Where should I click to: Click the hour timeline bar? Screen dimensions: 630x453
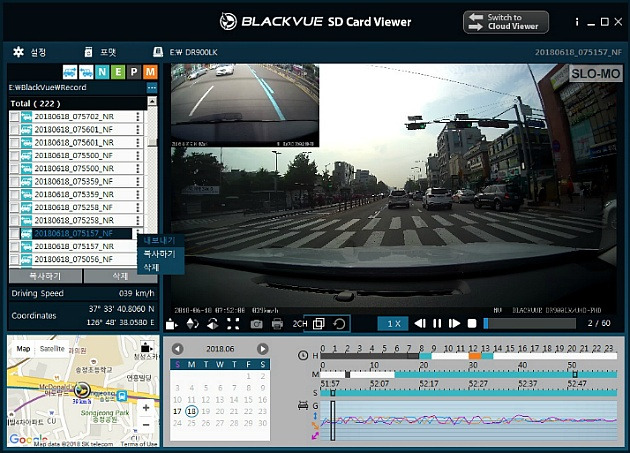tap(468, 356)
